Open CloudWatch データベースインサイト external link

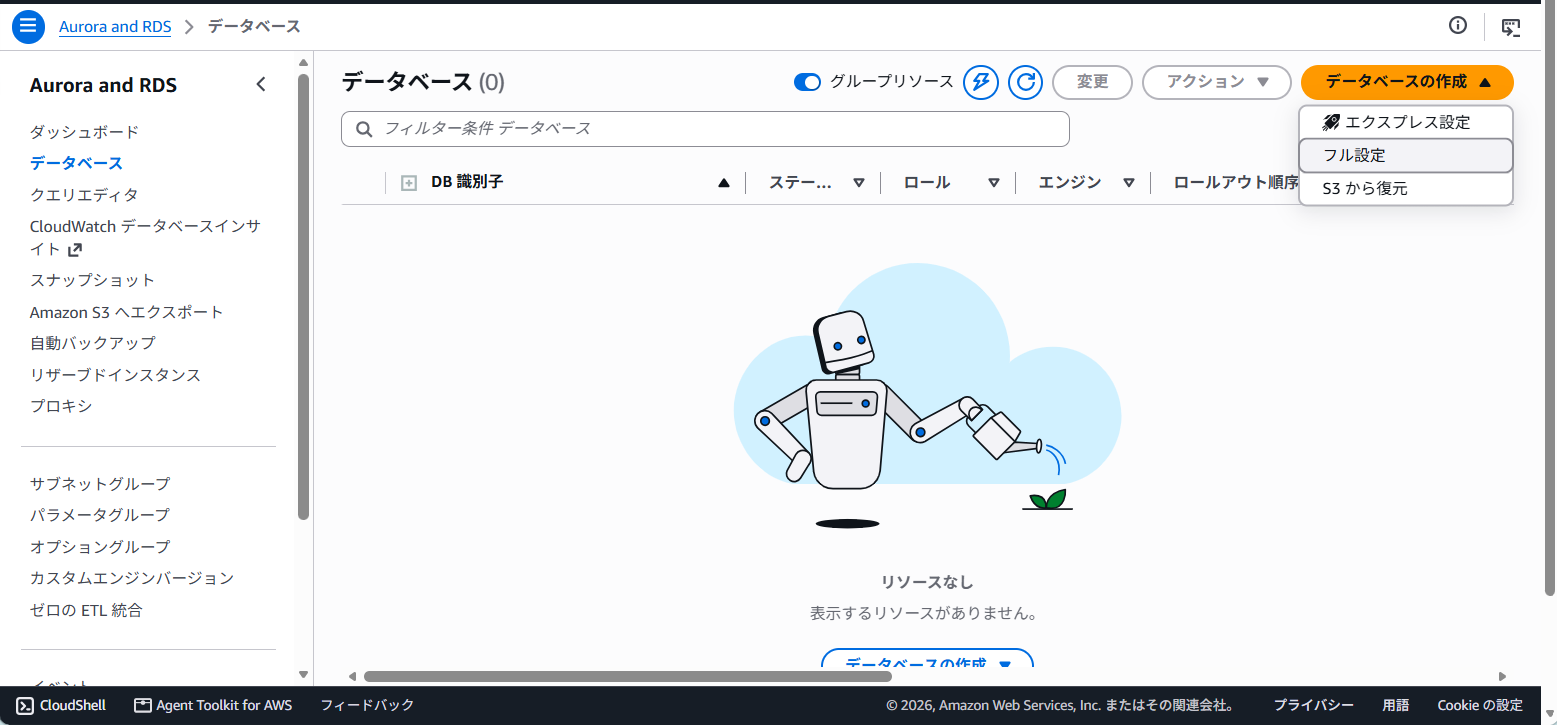(145, 238)
